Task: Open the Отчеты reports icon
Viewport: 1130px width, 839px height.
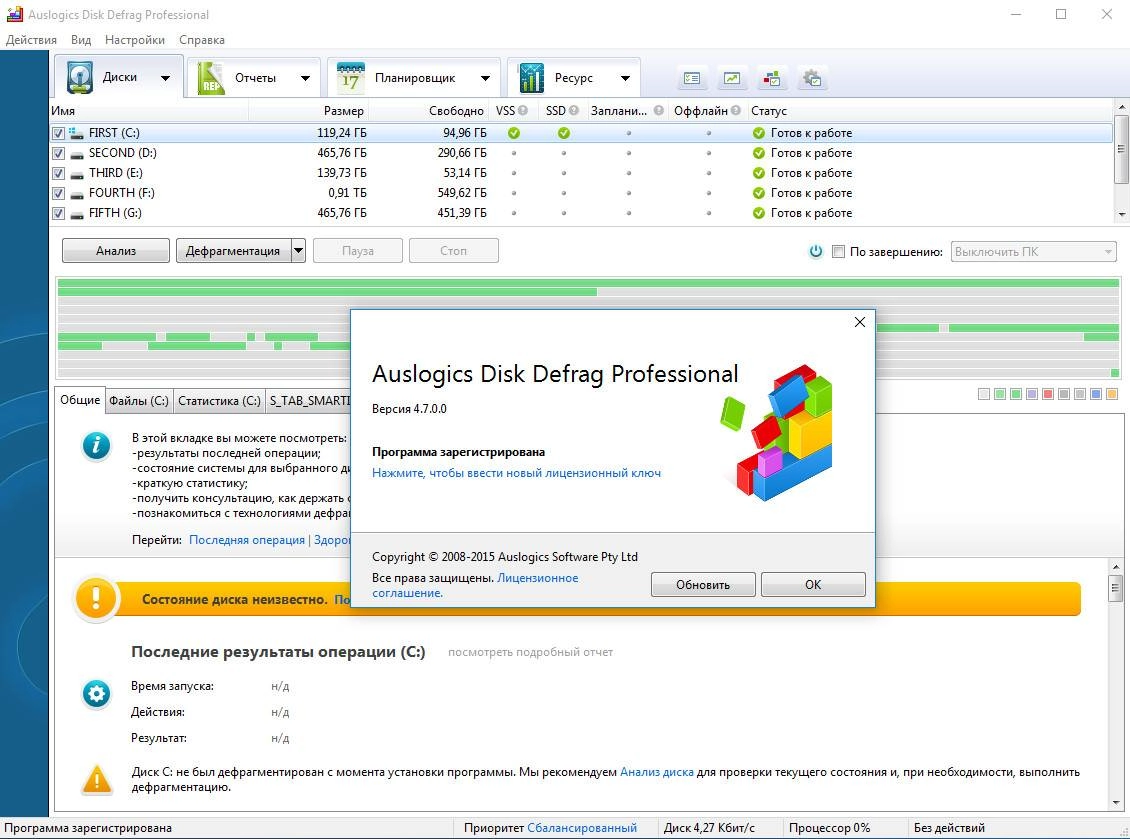Action: (210, 78)
